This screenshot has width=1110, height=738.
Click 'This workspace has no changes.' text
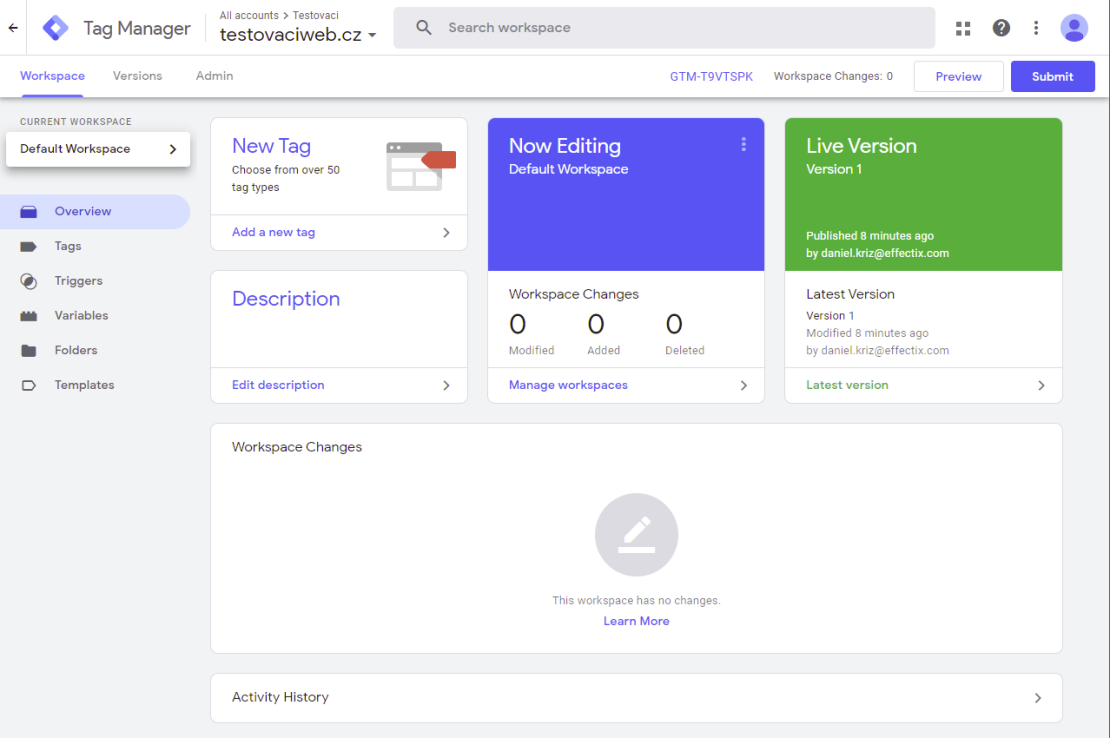coord(636,601)
